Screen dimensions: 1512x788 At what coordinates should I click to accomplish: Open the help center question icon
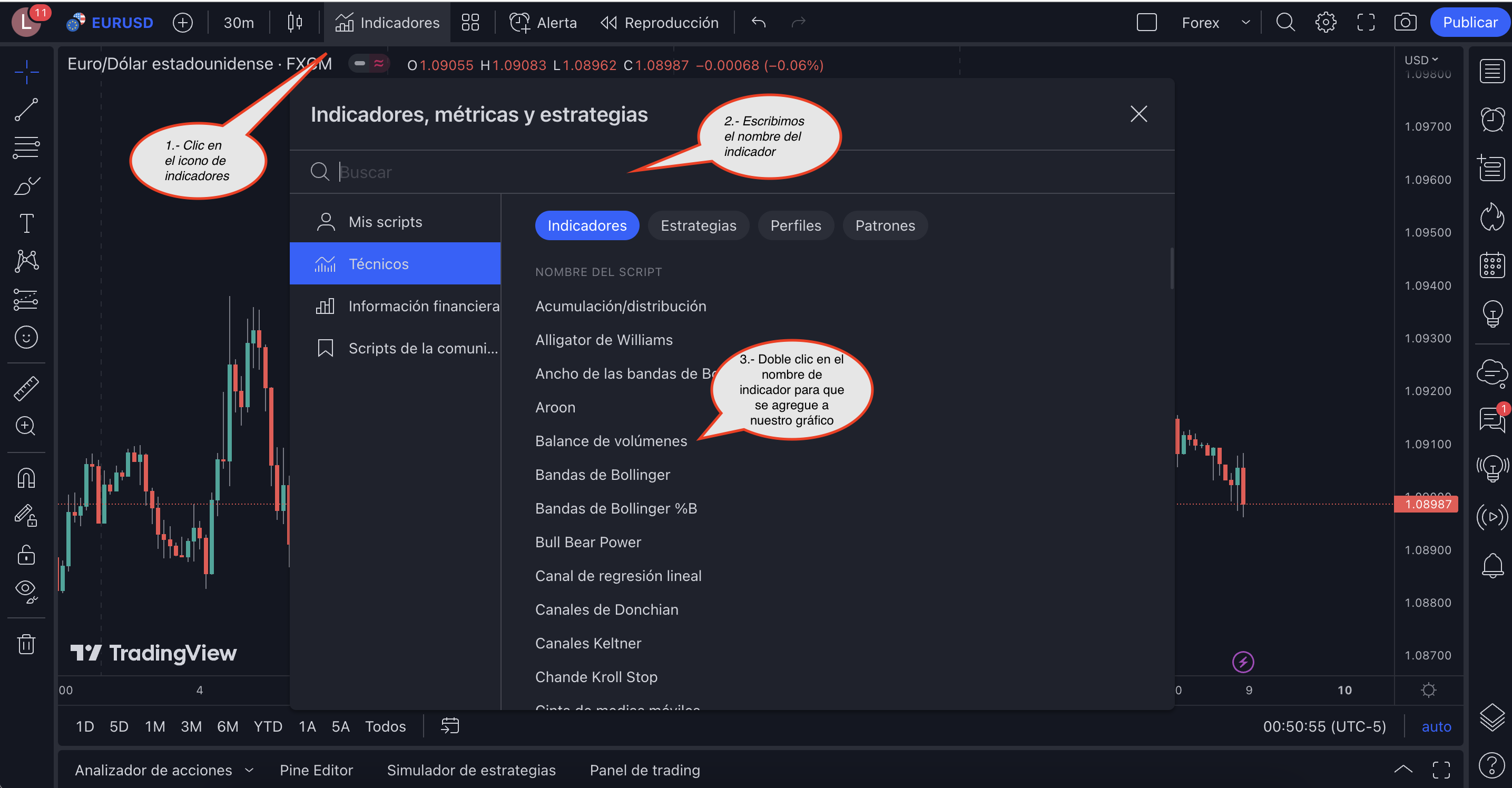[1491, 765]
